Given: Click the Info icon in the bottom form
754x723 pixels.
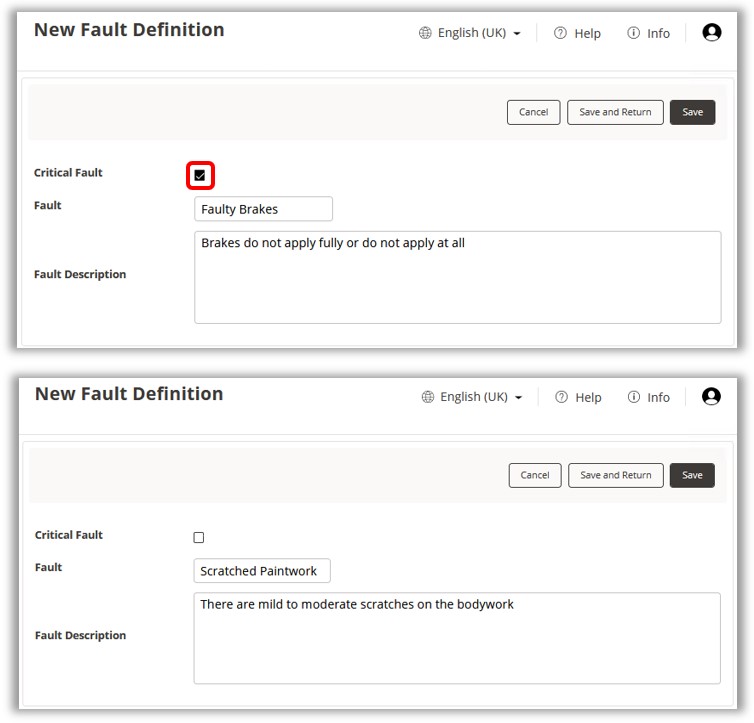Looking at the screenshot, I should 633,397.
